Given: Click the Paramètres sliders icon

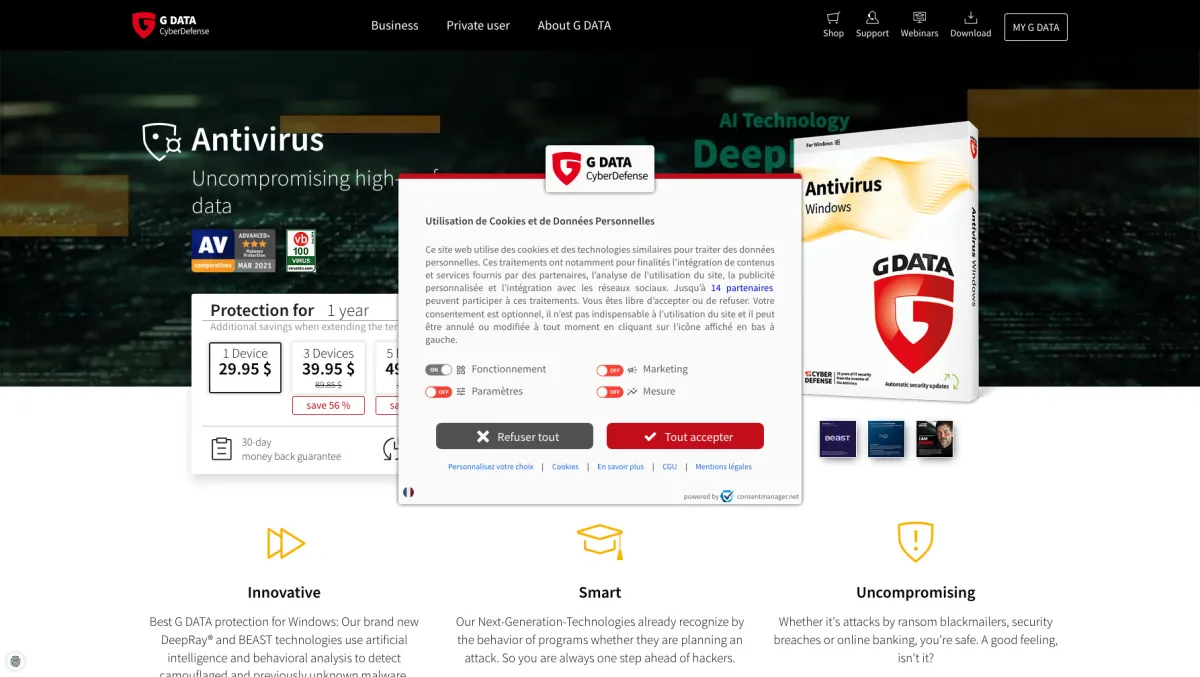Looking at the screenshot, I should pos(461,392).
